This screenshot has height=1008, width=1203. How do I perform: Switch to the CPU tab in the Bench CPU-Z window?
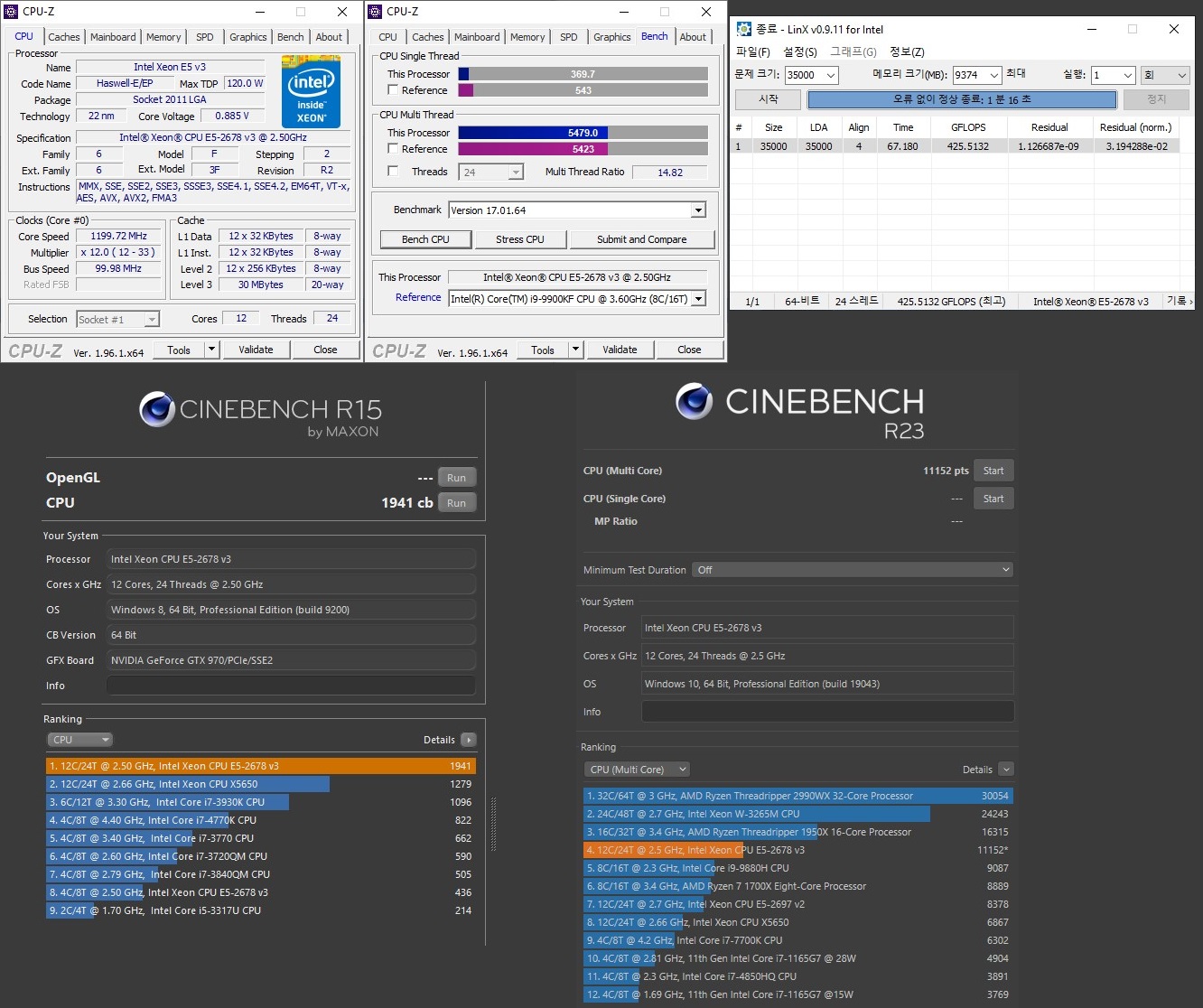[x=388, y=37]
